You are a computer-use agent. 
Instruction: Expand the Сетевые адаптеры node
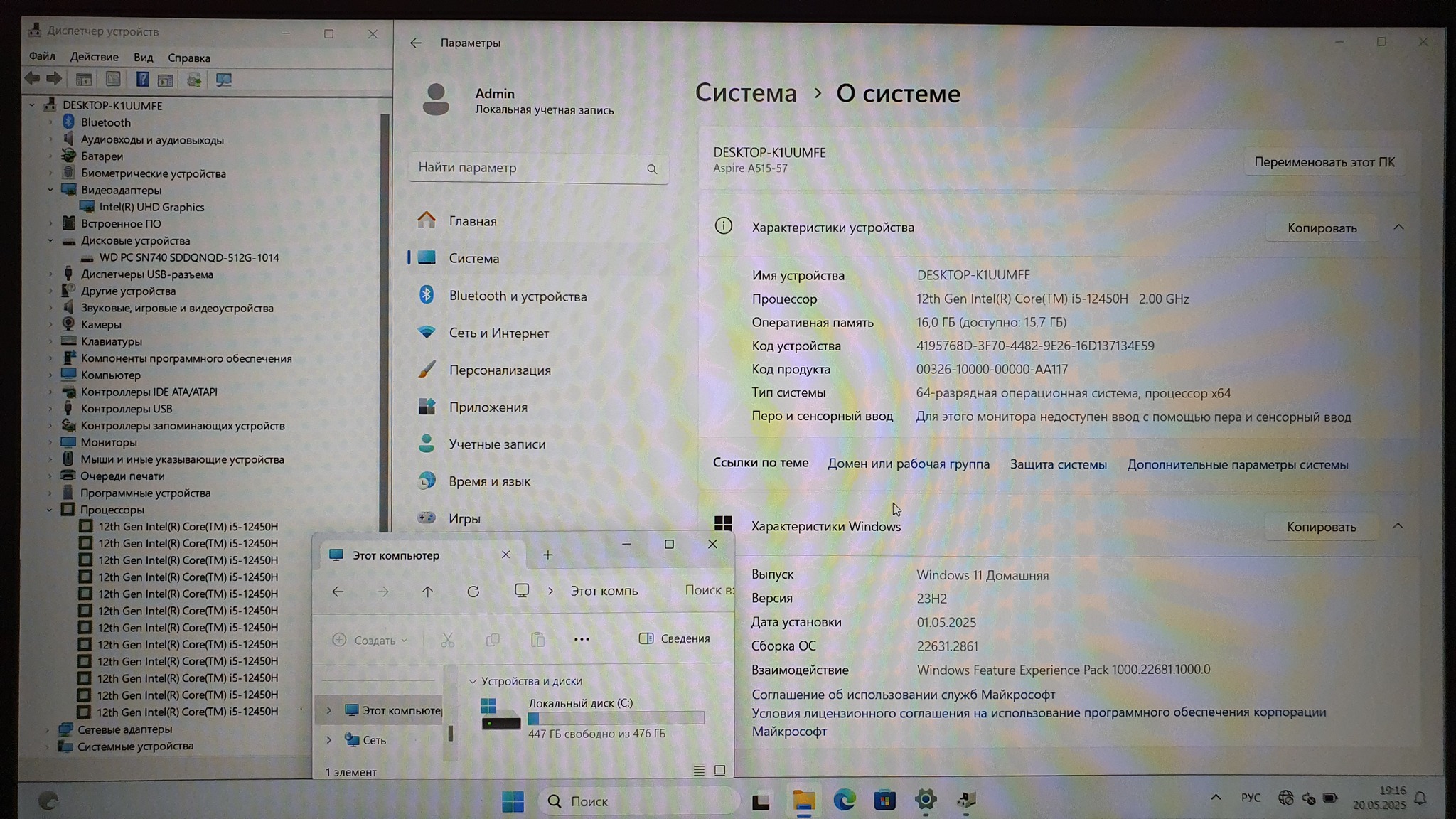point(47,729)
